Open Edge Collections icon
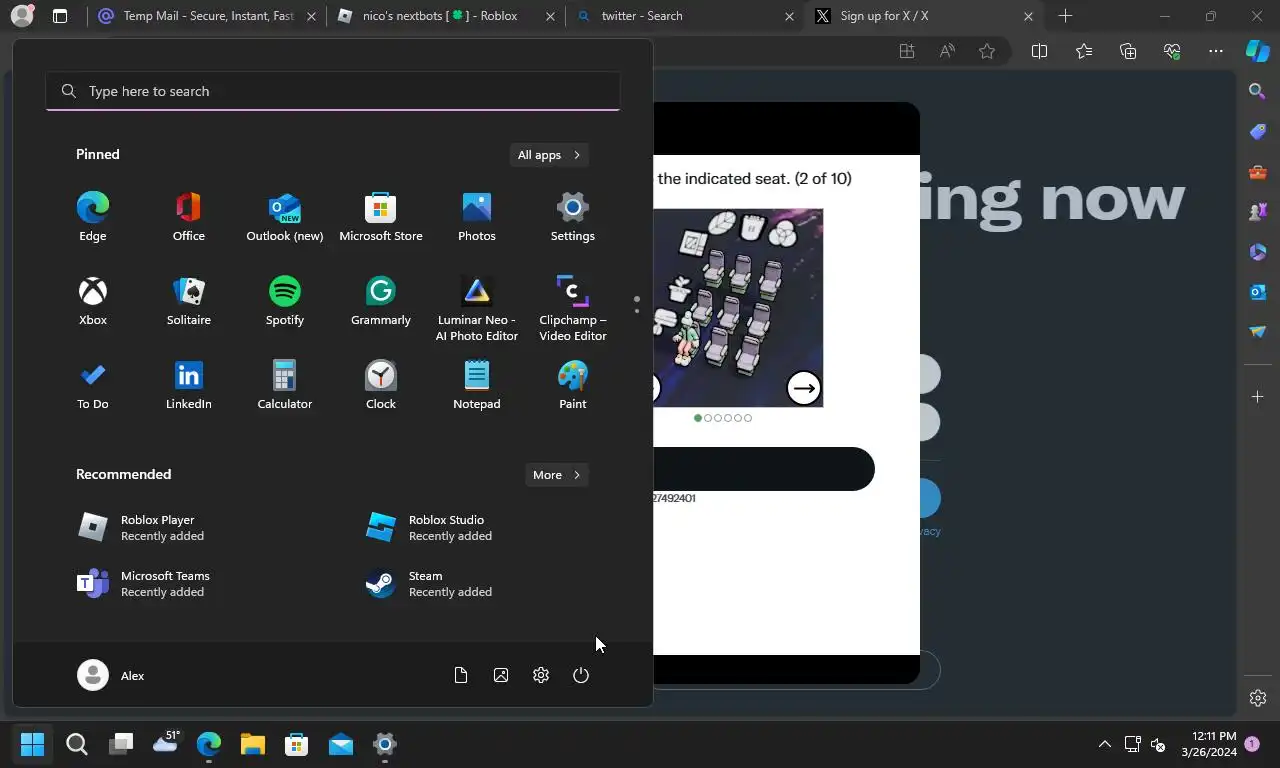This screenshot has width=1280, height=768. [1128, 51]
